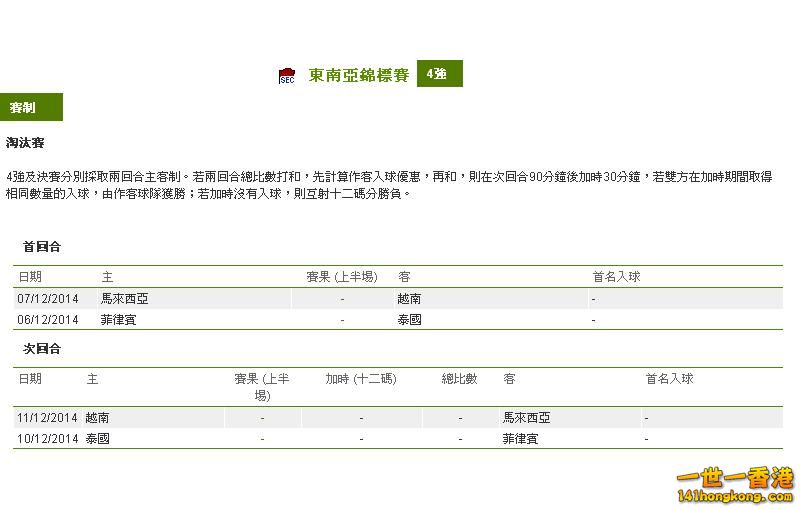
Task: Select home team 菲律賓 in 首回合
Action: pyautogui.click(x=119, y=320)
